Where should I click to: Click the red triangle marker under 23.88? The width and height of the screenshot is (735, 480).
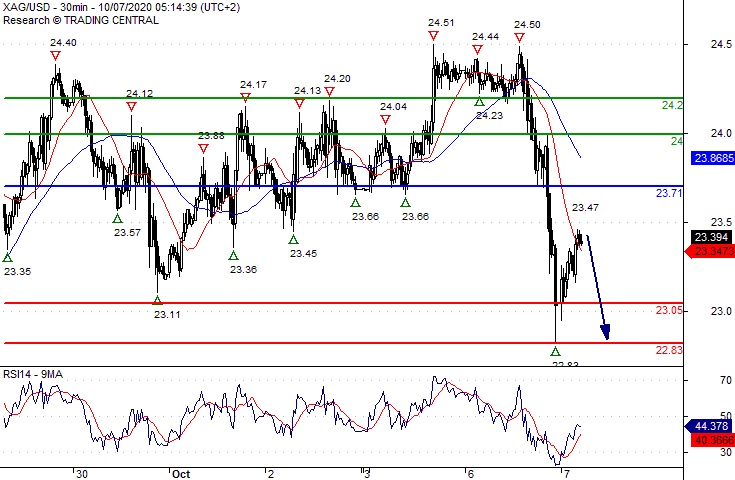pyautogui.click(x=203, y=149)
